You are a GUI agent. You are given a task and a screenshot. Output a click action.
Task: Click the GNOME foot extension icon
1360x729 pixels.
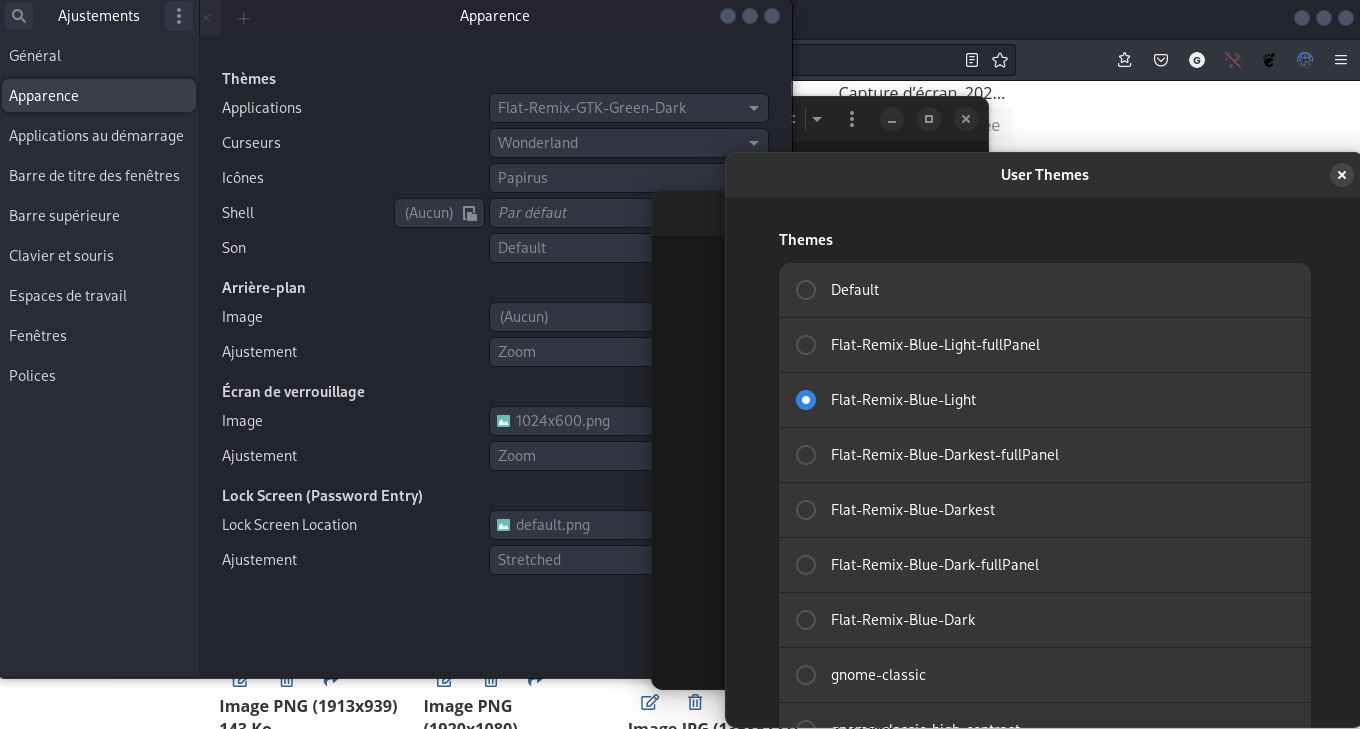(x=1269, y=60)
